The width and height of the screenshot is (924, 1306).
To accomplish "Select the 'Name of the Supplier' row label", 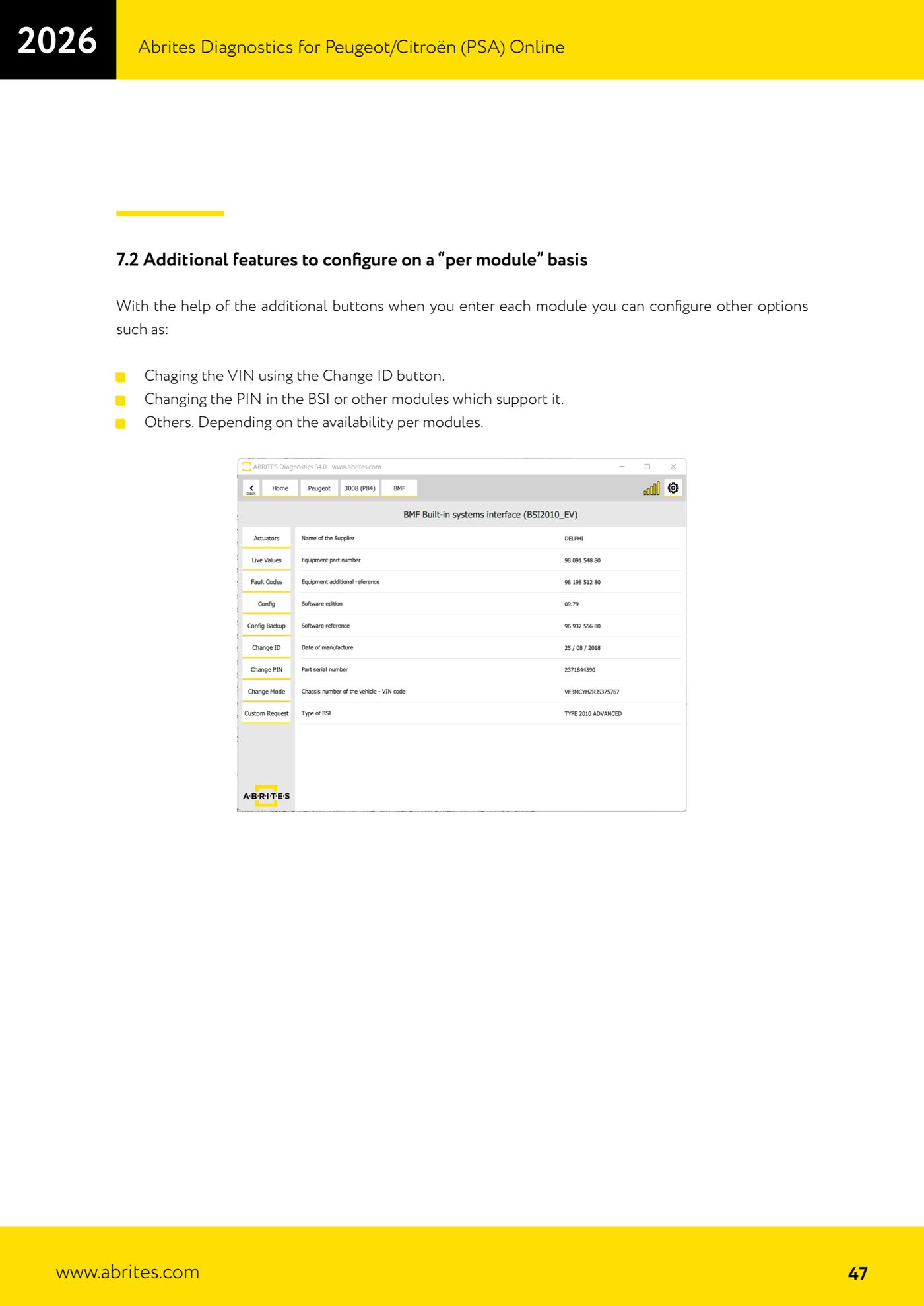I will [x=328, y=539].
